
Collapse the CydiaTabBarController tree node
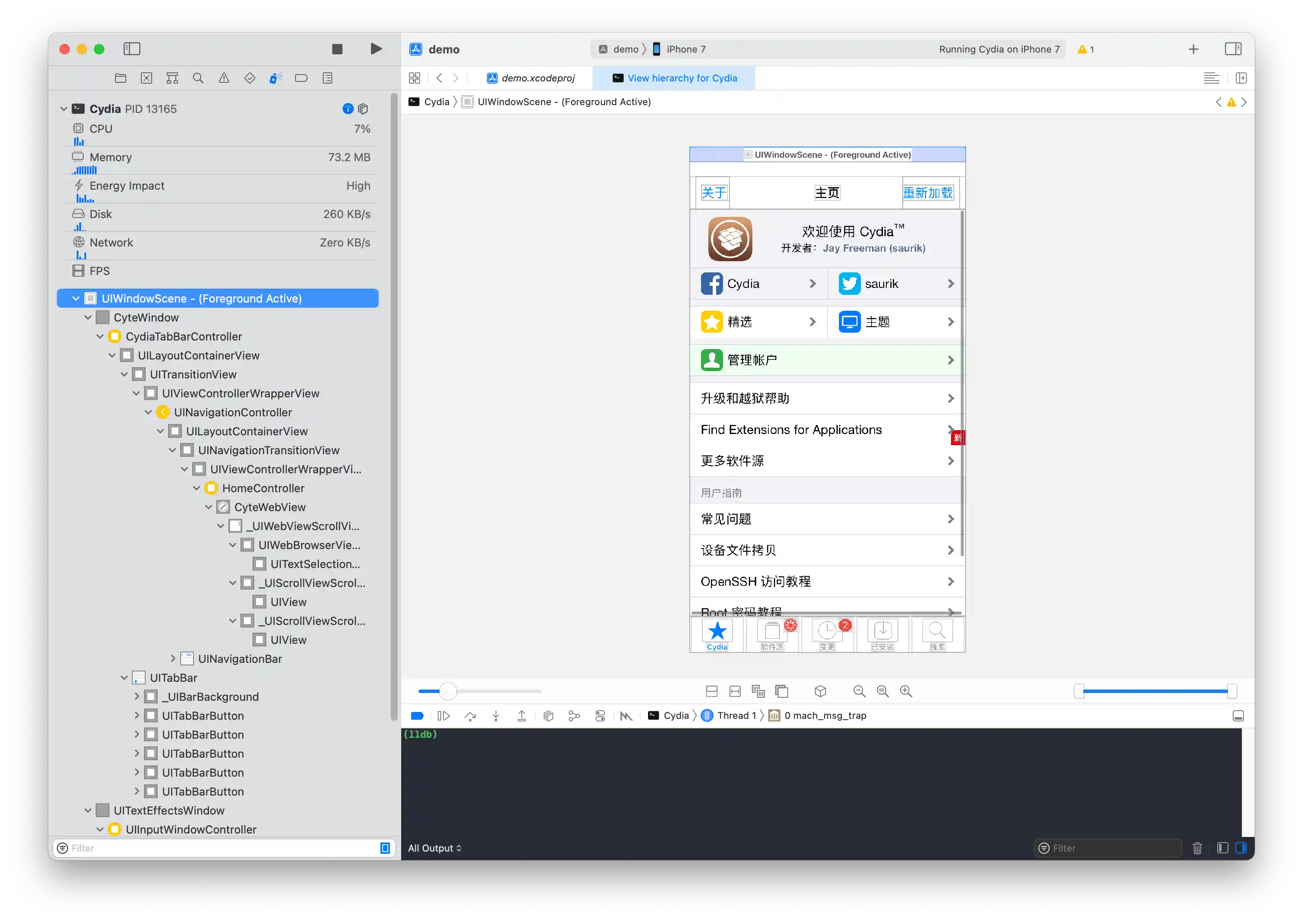click(100, 336)
